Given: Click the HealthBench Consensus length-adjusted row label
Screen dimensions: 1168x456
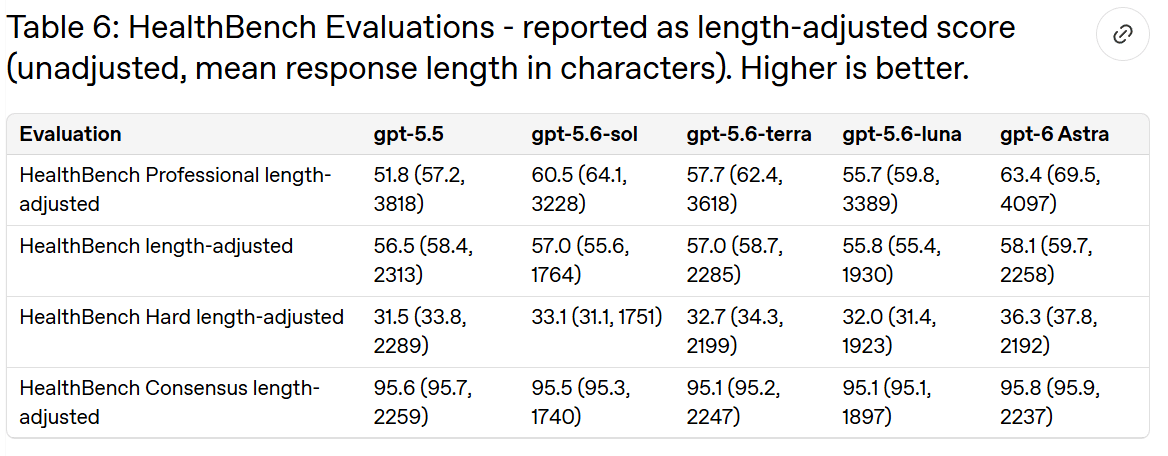Looking at the screenshot, I should coord(169,402).
